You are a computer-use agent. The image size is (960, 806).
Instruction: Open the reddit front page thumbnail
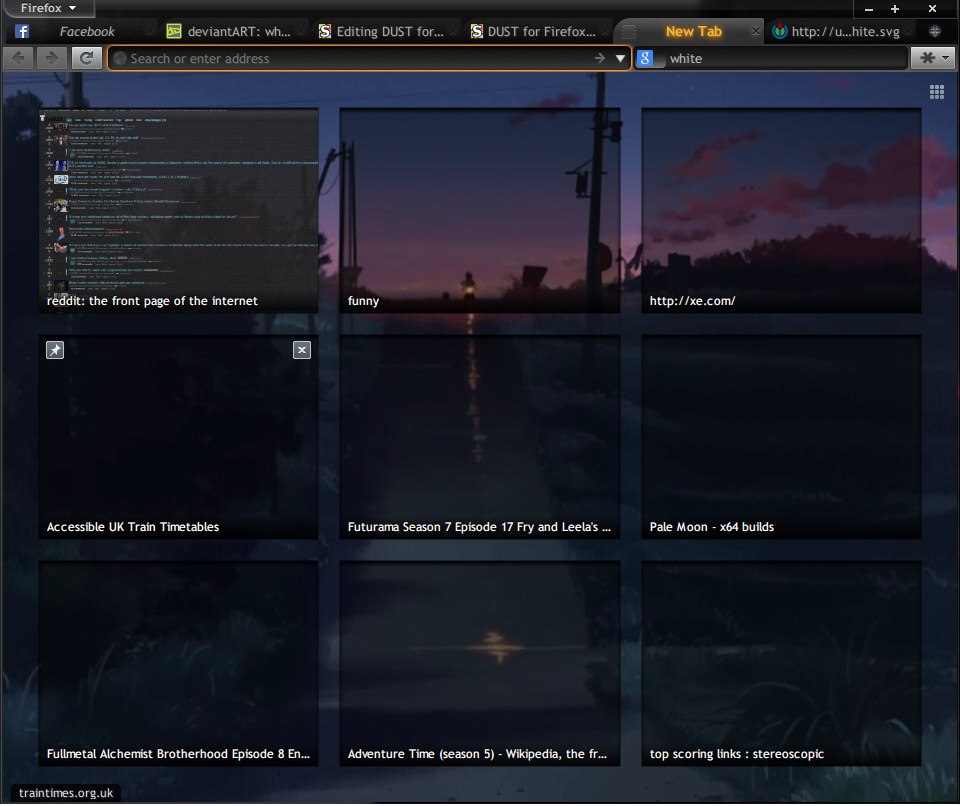pos(179,210)
